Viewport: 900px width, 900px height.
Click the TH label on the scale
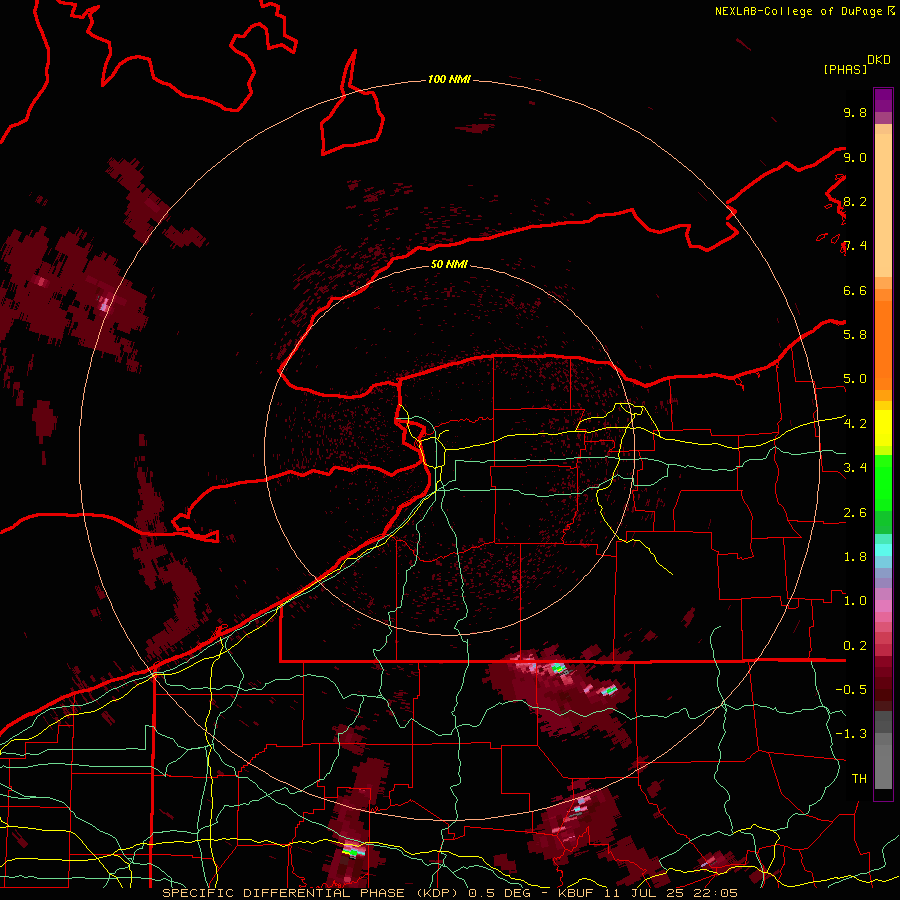click(x=859, y=778)
